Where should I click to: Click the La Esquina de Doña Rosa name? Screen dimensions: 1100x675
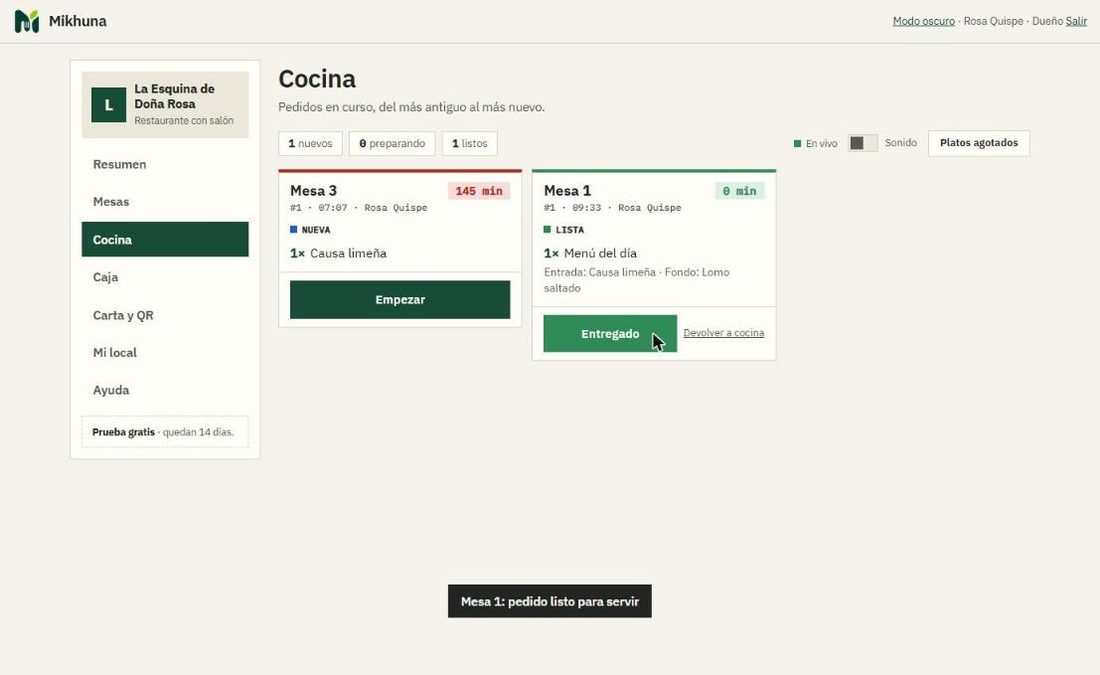175,96
